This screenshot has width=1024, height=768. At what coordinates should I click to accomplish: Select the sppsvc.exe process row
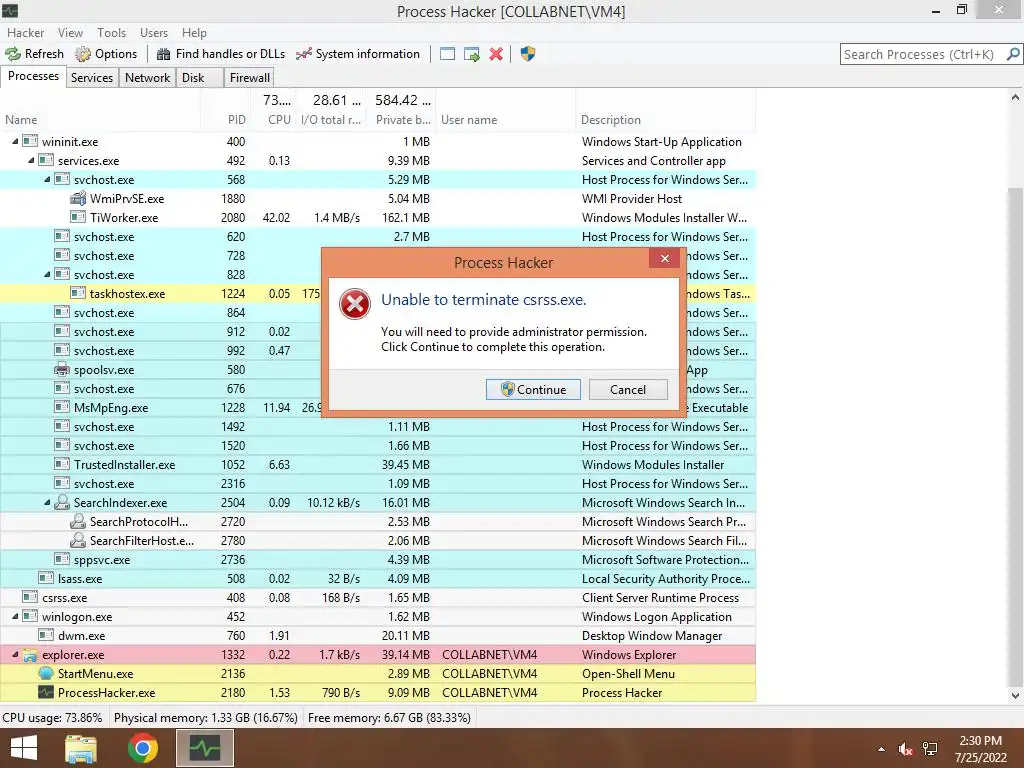[377, 560]
